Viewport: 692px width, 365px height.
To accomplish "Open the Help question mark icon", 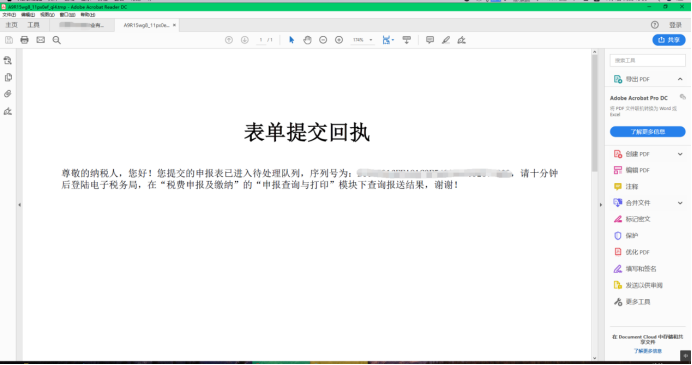I will coord(654,25).
